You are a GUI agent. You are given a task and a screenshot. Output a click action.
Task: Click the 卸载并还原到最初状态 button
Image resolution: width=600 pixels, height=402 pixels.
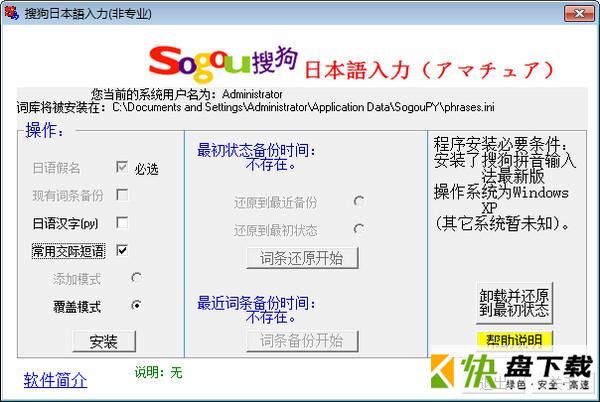(x=514, y=302)
